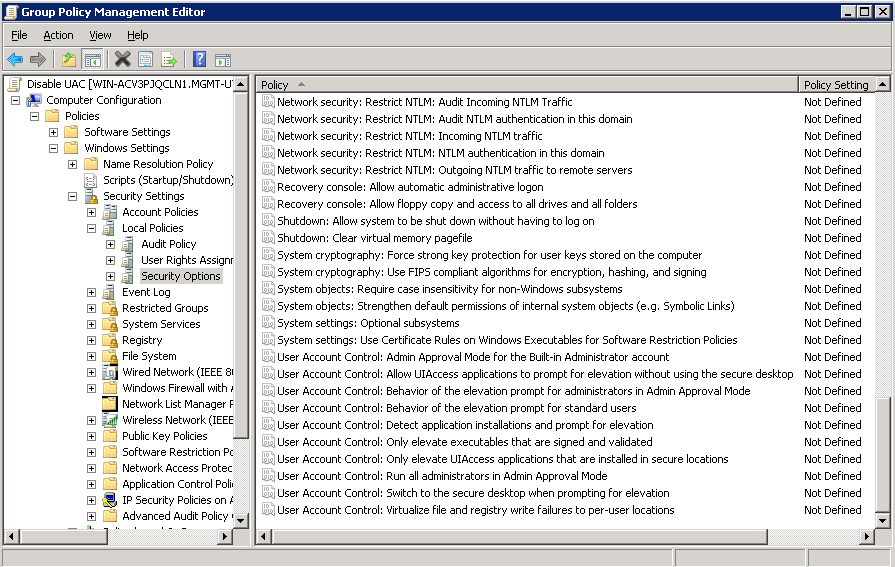The image size is (895, 567).
Task: Toggle the Show/Hide Action Pane icon
Action: pyautogui.click(x=223, y=60)
